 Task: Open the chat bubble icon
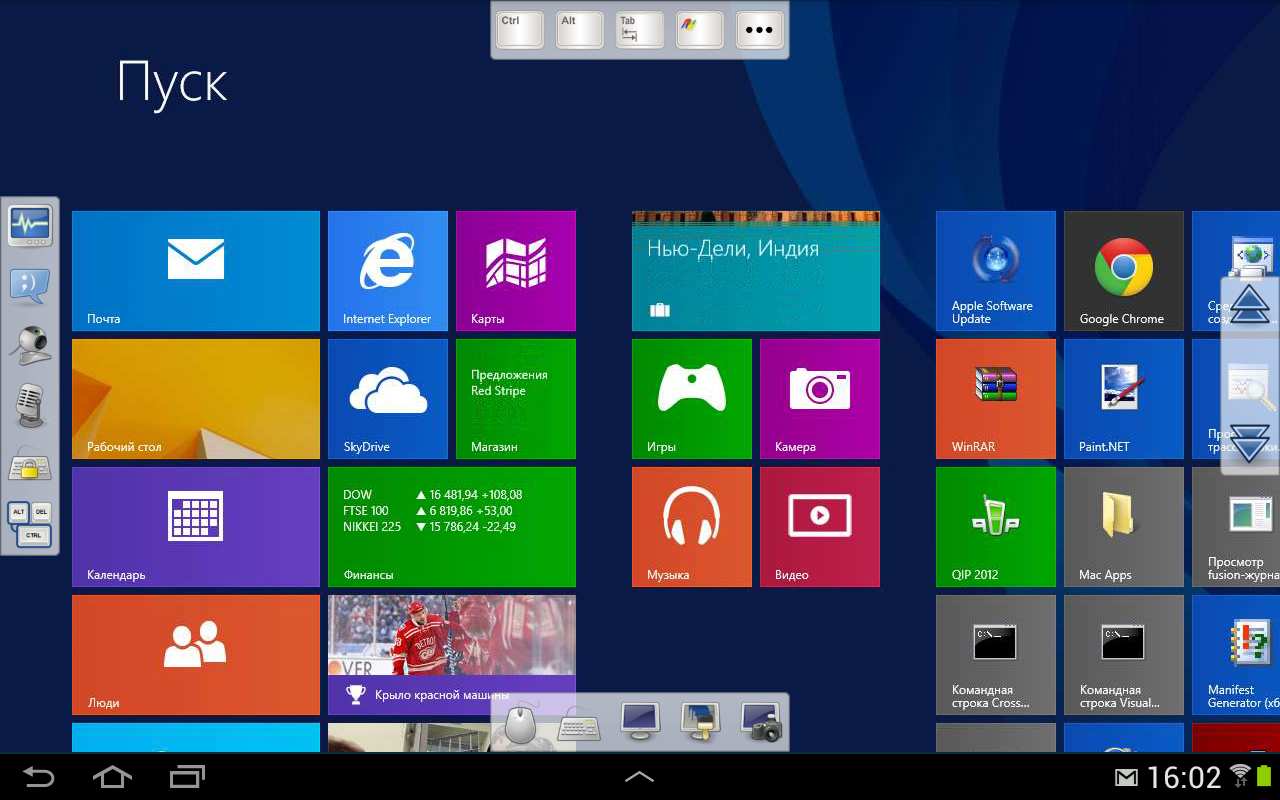pyautogui.click(x=30, y=285)
